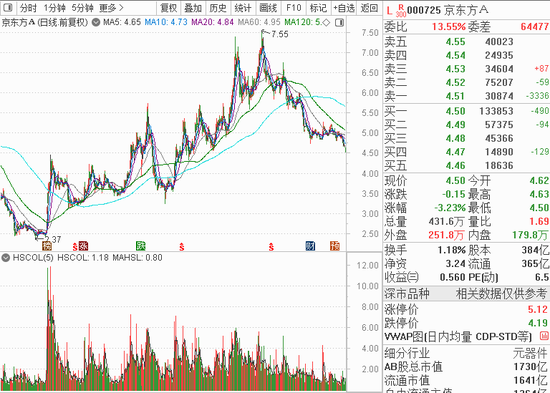Image resolution: width=550 pixels, height=393 pixels.
Task: Open the F10 company info
Action: 294,7
